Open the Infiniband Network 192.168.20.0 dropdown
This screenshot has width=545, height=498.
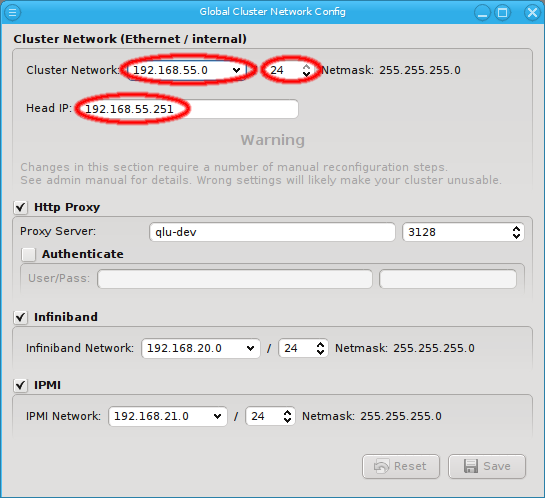coord(250,348)
